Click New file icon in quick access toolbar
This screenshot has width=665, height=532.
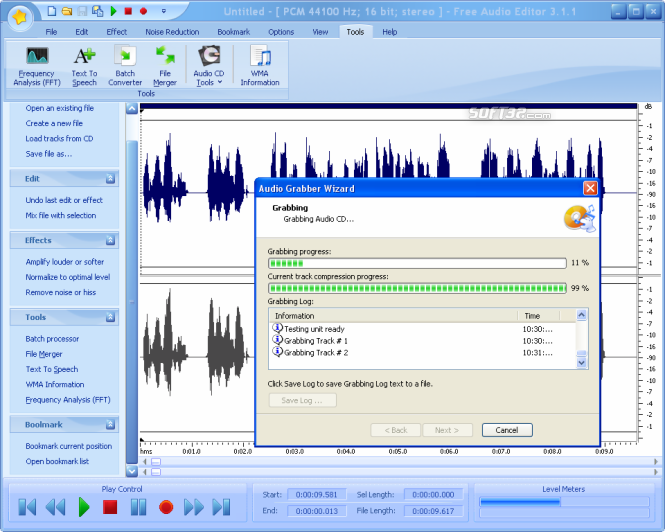pos(52,11)
